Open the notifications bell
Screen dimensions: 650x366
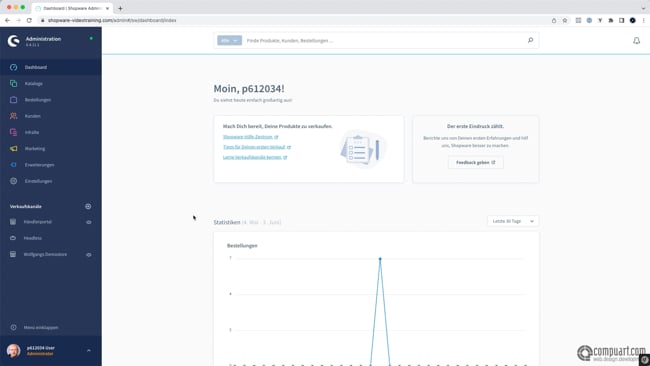[636, 41]
